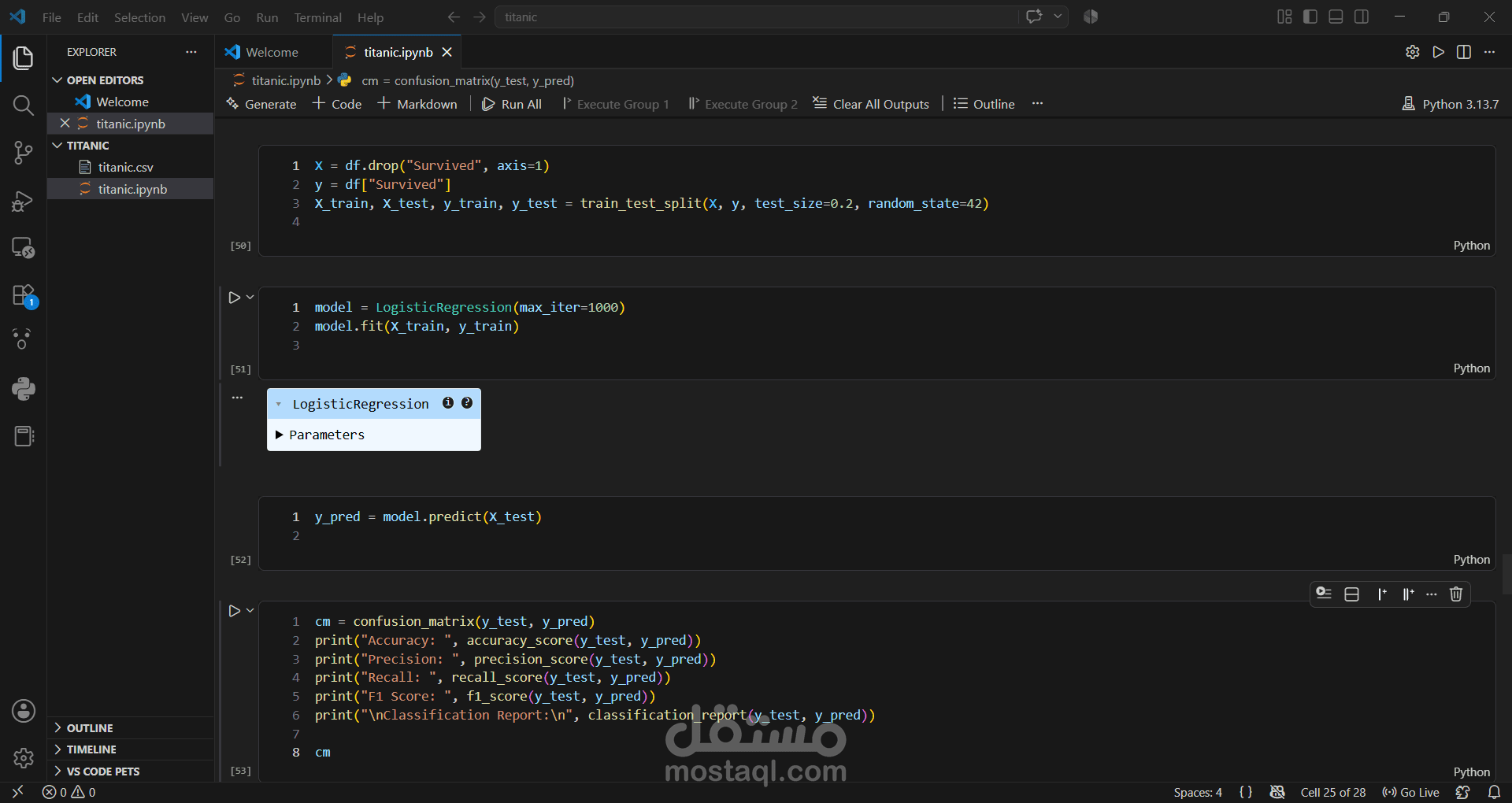Open the Help menu

click(371, 17)
